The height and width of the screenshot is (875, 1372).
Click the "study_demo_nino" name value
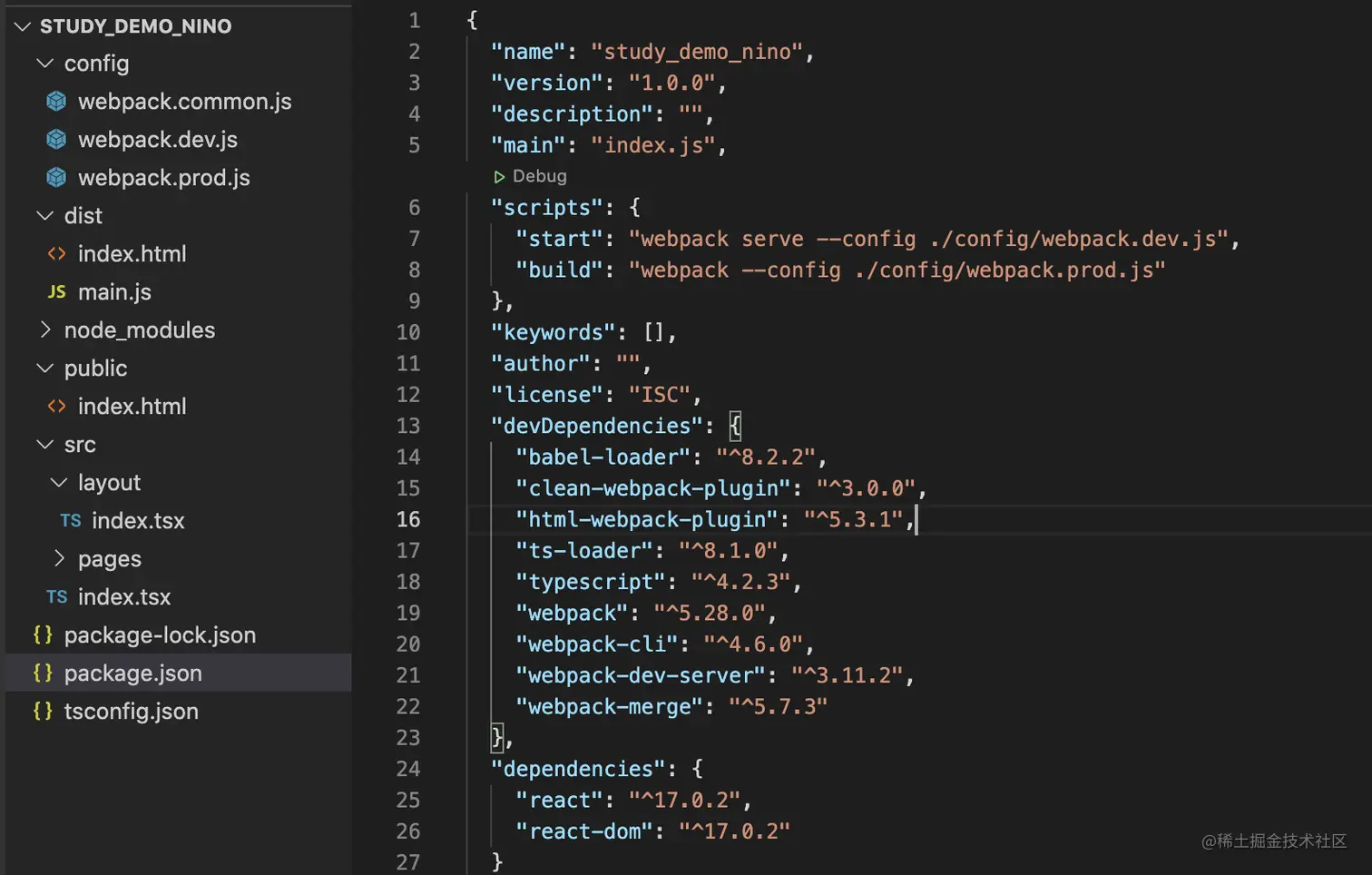click(697, 52)
